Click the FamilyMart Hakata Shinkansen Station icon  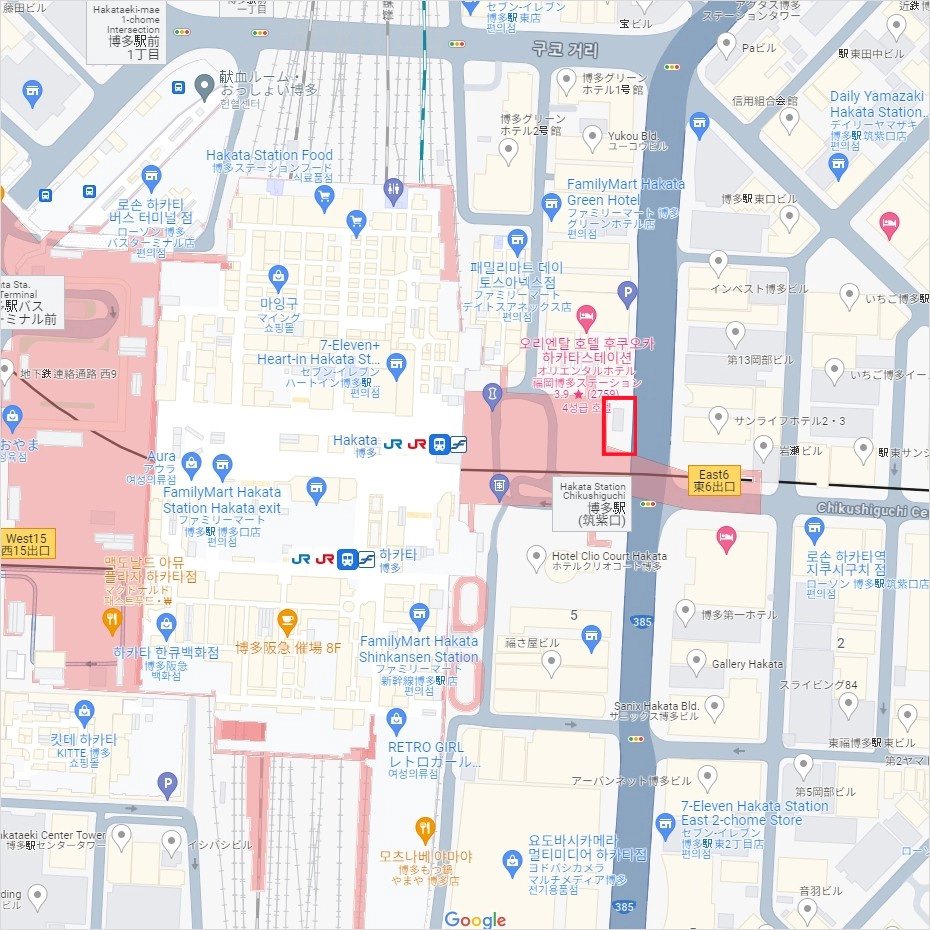pos(419,615)
